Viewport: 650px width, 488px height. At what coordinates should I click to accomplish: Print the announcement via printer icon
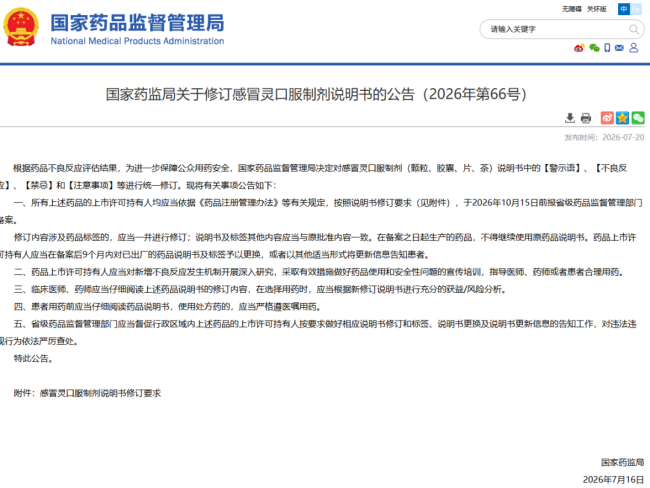point(586,118)
